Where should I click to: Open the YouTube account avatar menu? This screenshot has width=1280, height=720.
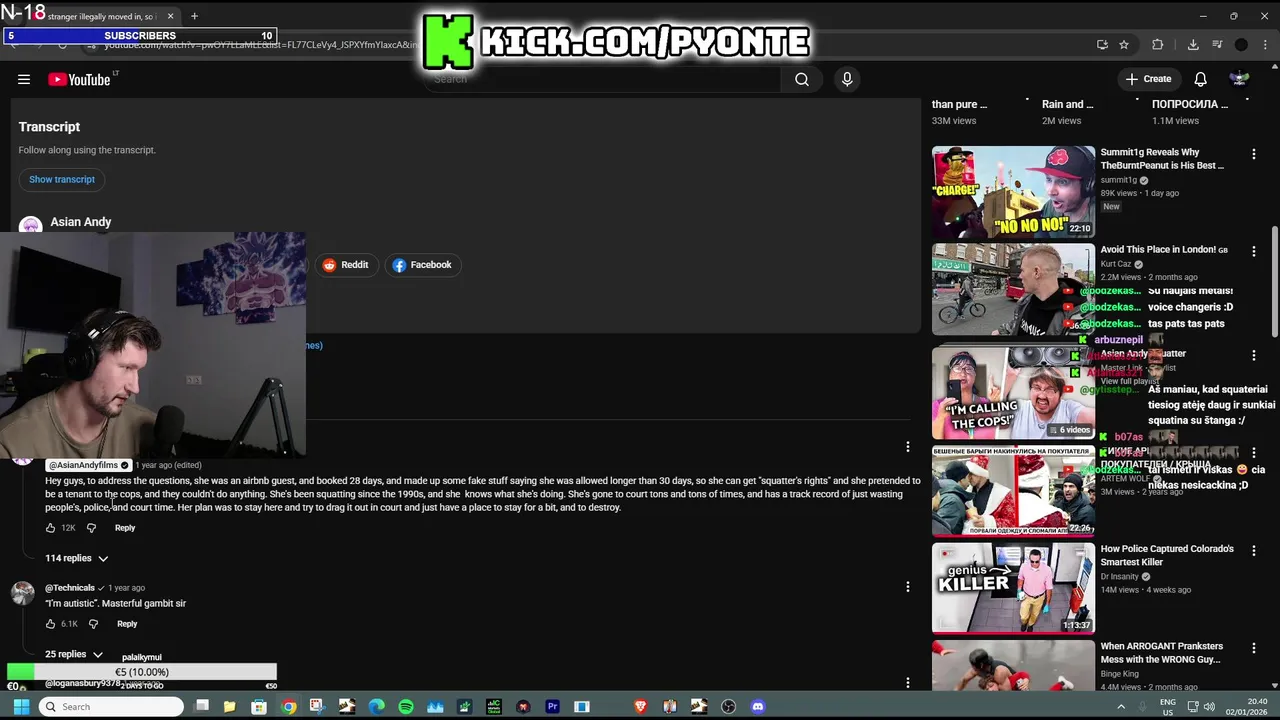pyautogui.click(x=1239, y=79)
